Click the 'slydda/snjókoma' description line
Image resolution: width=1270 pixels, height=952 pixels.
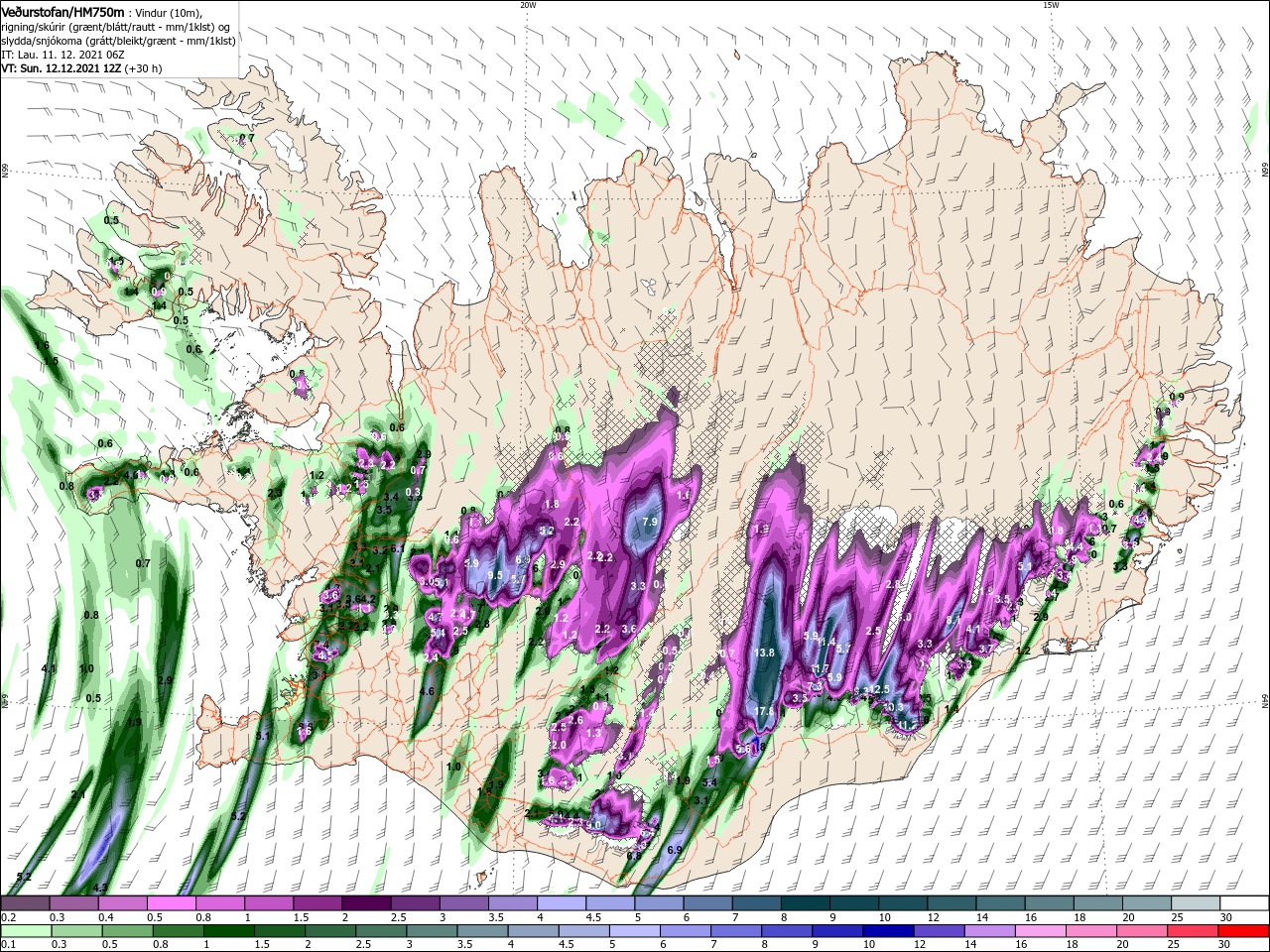tap(119, 41)
